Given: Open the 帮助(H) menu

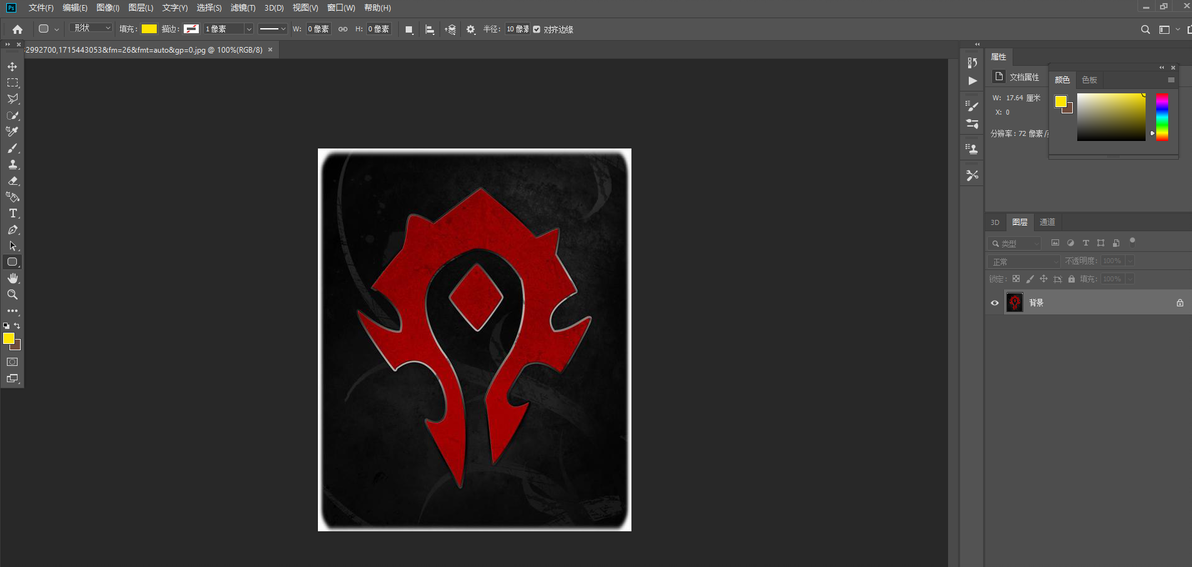Looking at the screenshot, I should (x=377, y=8).
